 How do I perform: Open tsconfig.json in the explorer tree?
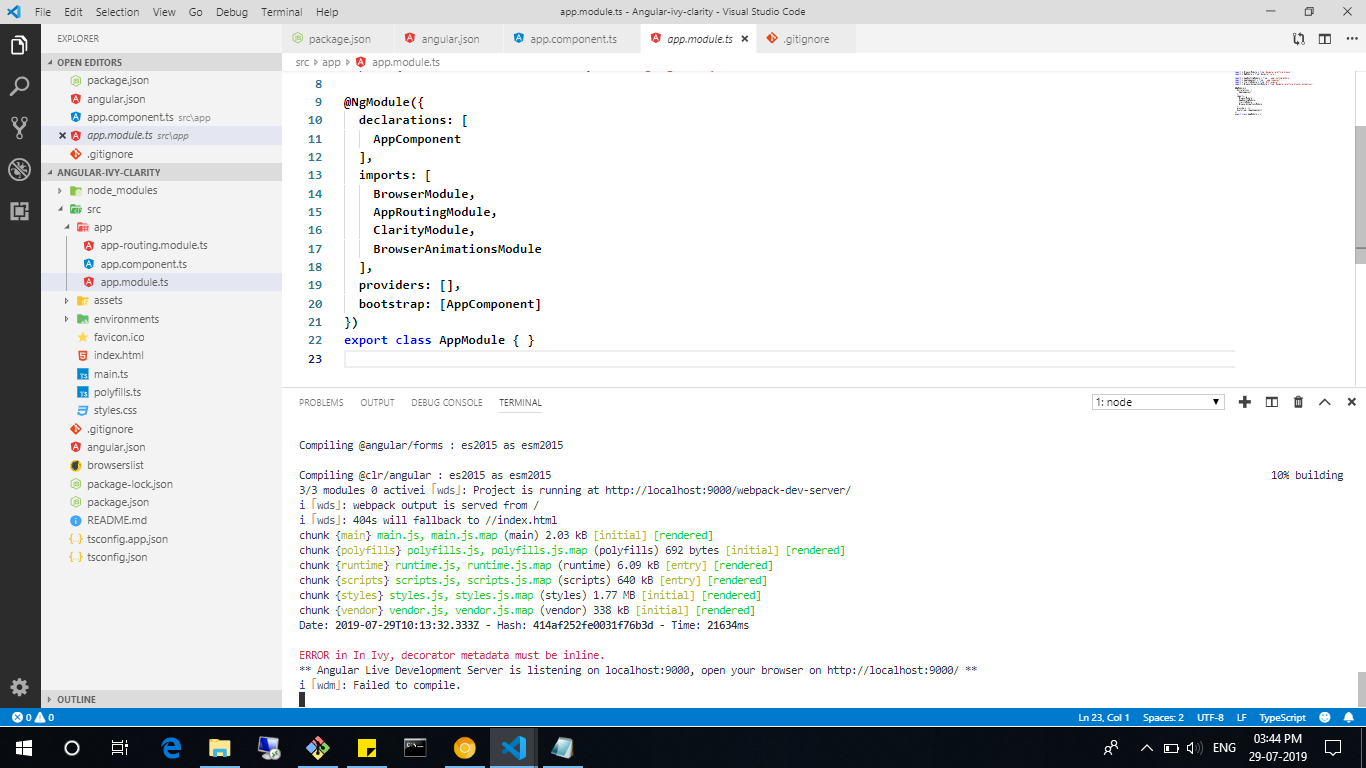(x=117, y=557)
